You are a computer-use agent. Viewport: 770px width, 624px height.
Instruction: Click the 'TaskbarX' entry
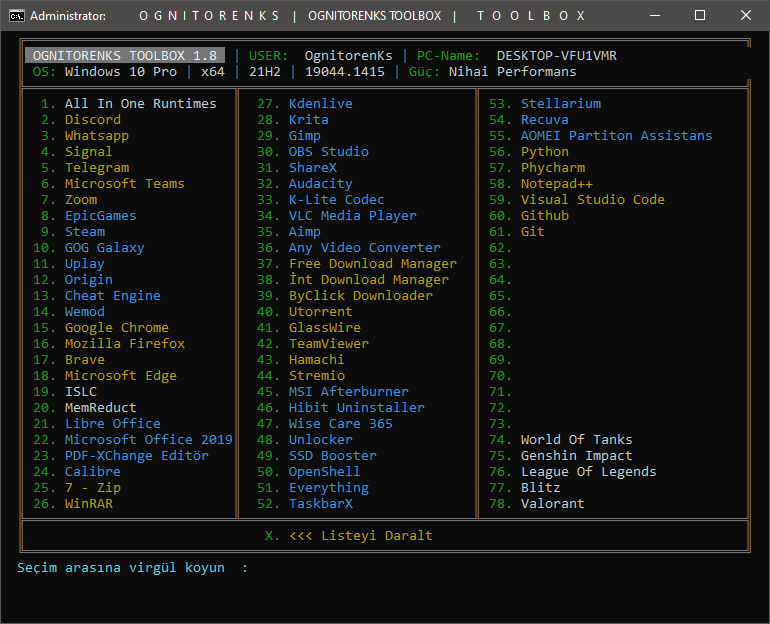click(321, 504)
